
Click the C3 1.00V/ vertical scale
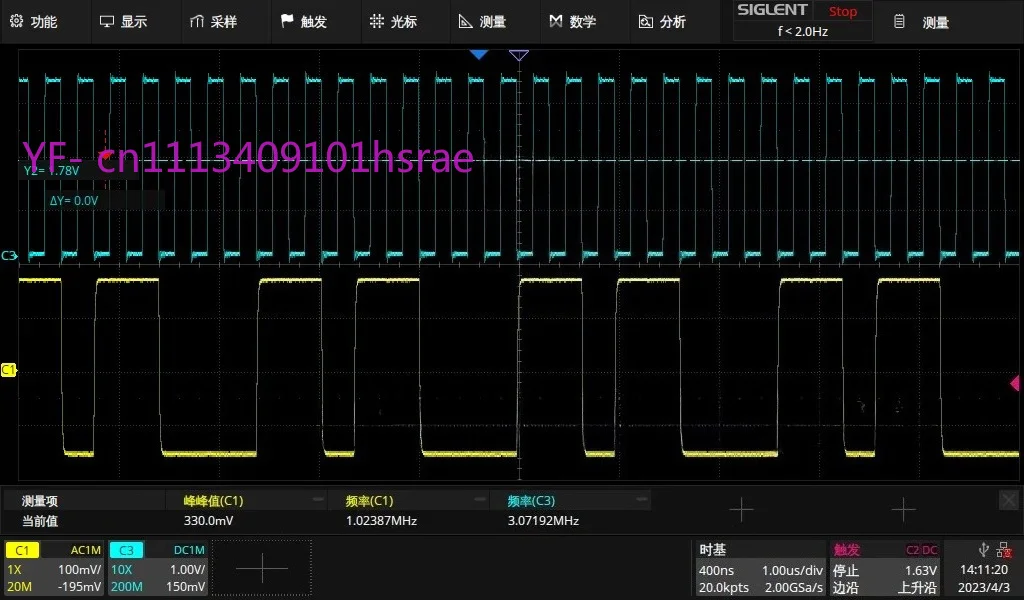[x=187, y=569]
